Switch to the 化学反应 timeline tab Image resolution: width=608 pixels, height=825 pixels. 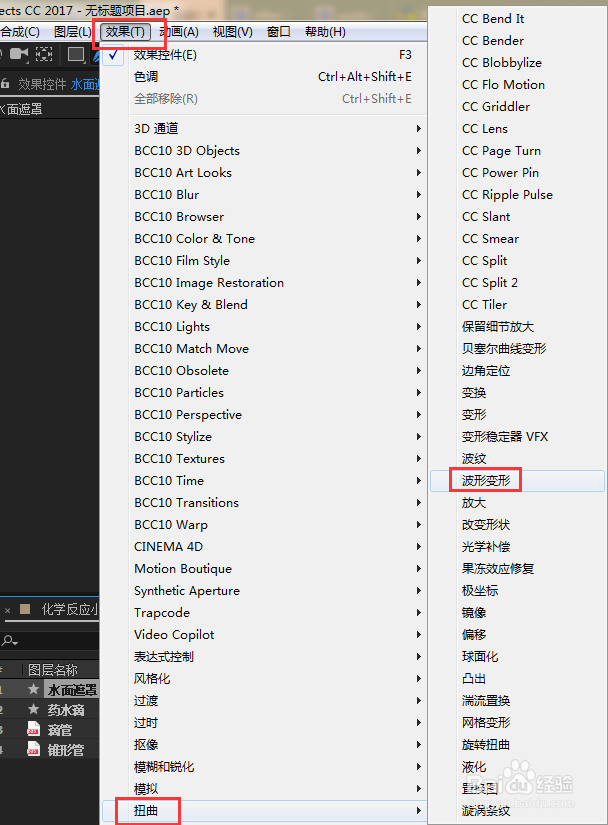coord(70,610)
